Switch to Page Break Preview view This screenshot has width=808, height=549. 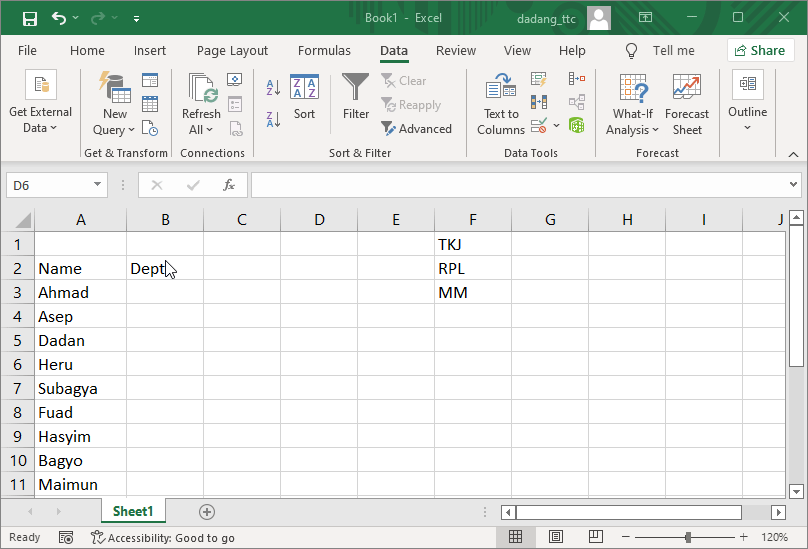pos(596,537)
